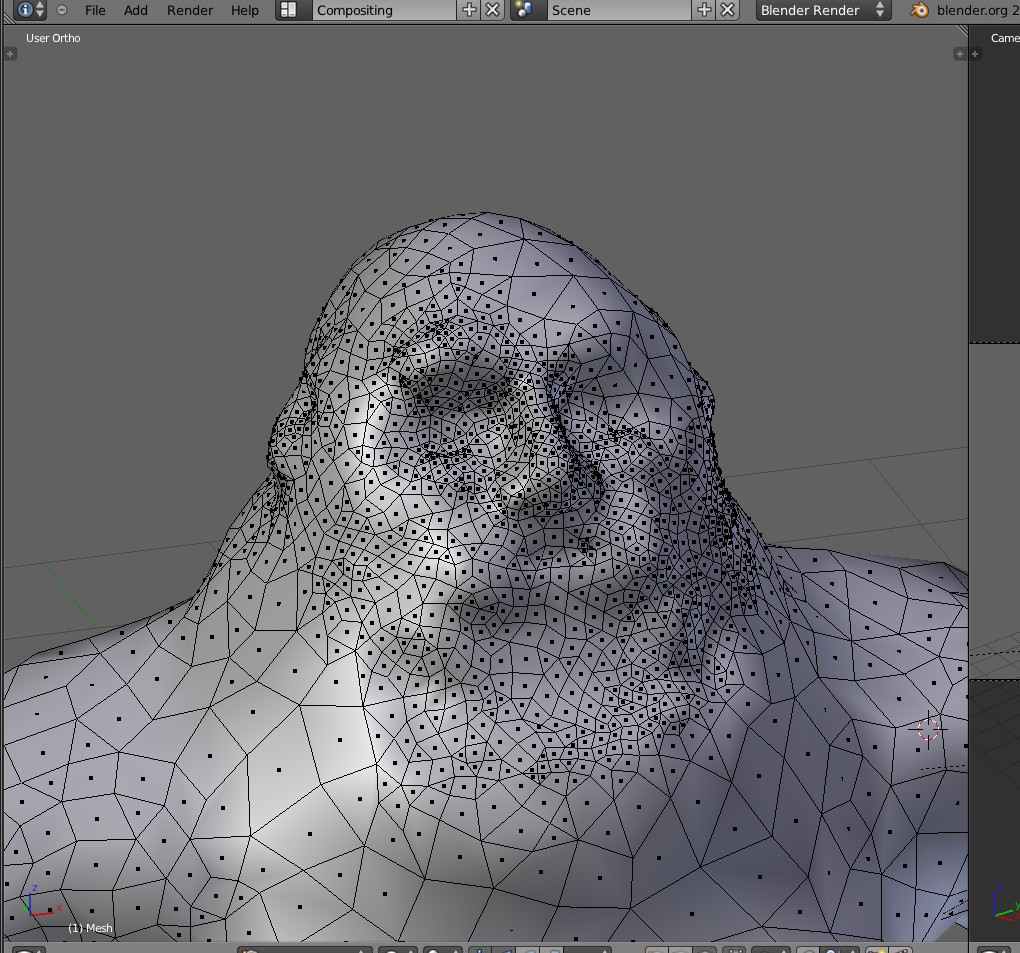
Task: Click the Compositing layout name field
Action: 383,10
